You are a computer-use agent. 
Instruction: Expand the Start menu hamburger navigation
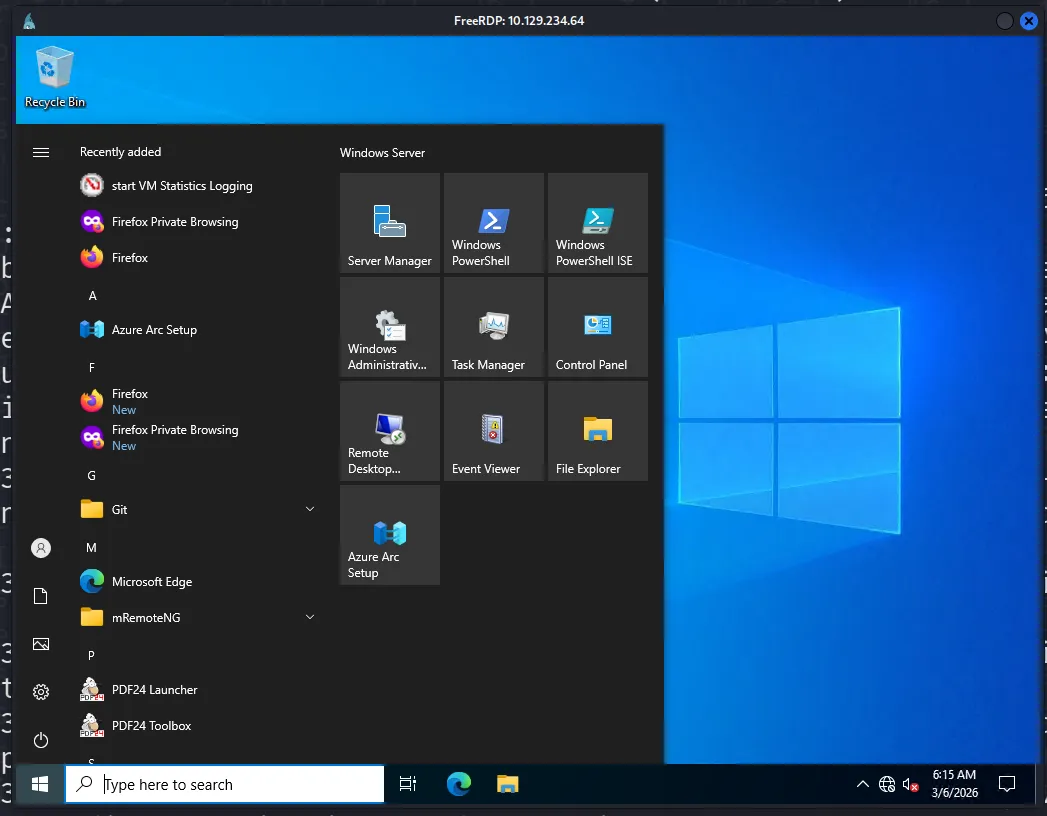[41, 152]
